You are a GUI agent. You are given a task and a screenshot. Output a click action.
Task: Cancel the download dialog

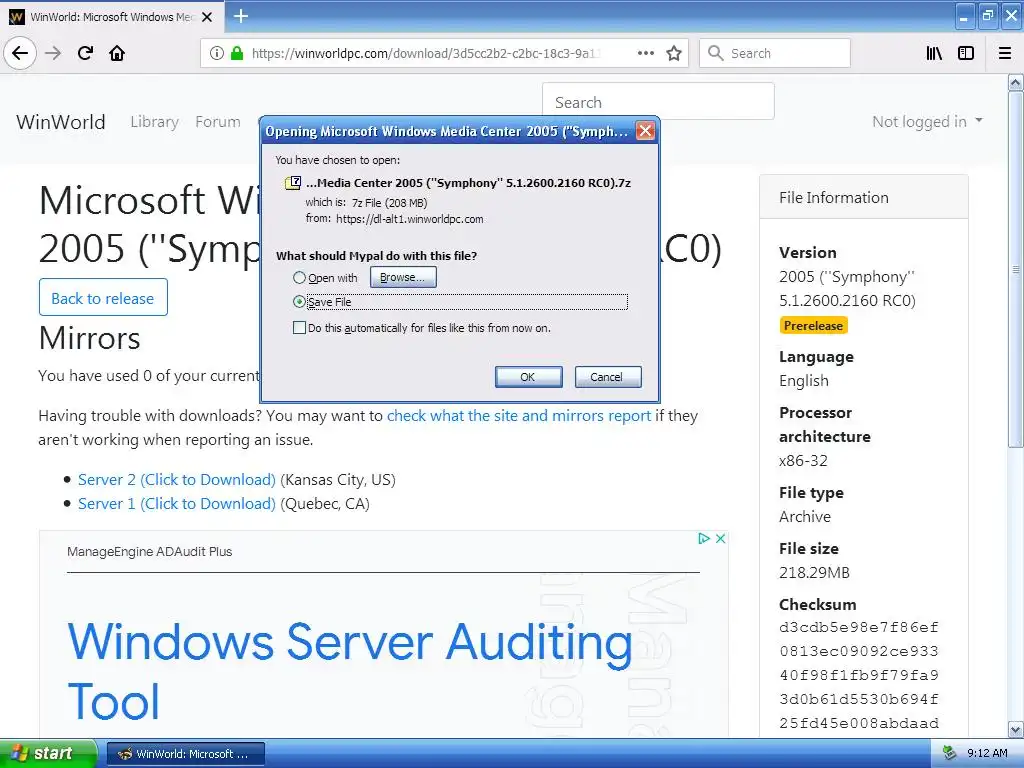click(x=607, y=377)
